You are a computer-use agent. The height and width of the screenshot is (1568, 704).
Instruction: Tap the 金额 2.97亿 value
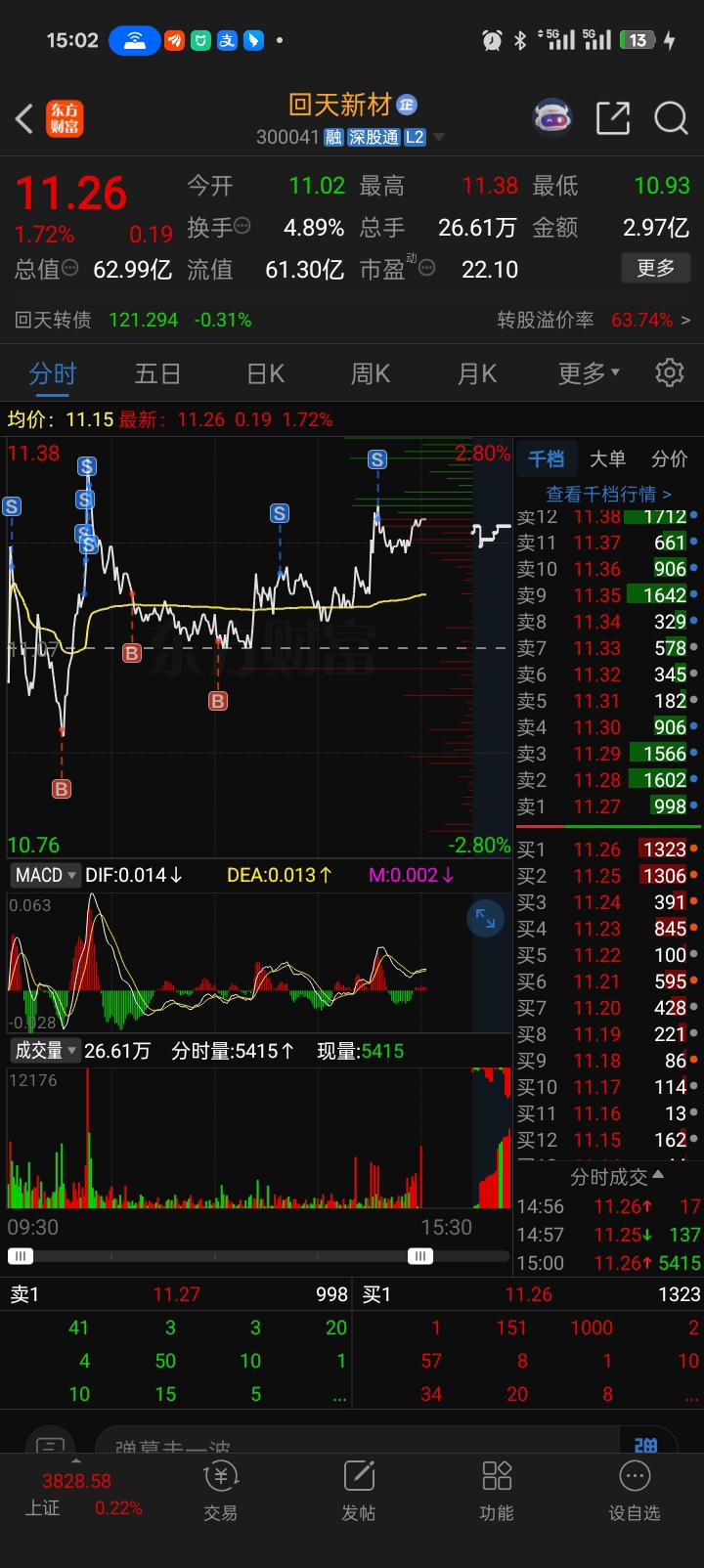(656, 228)
